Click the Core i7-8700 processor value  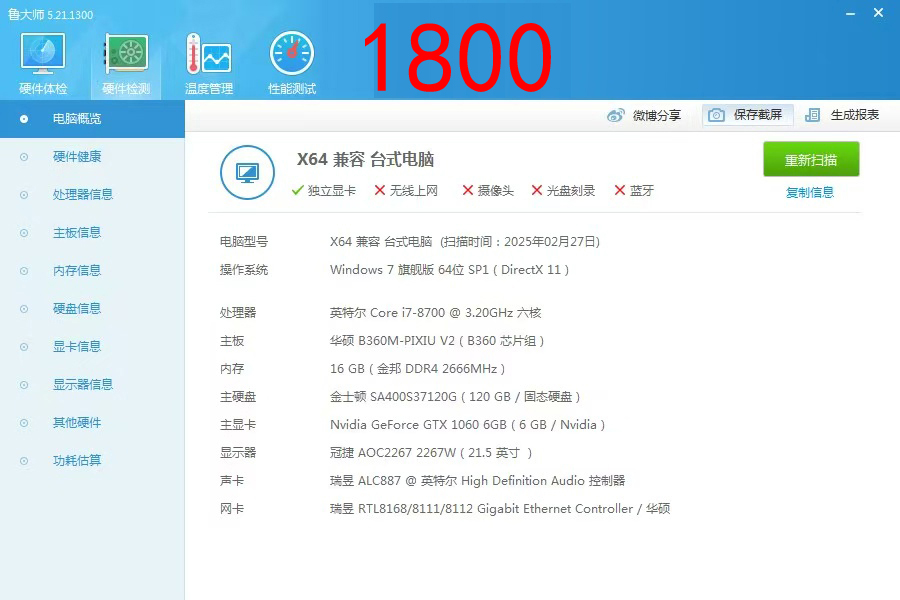point(435,313)
